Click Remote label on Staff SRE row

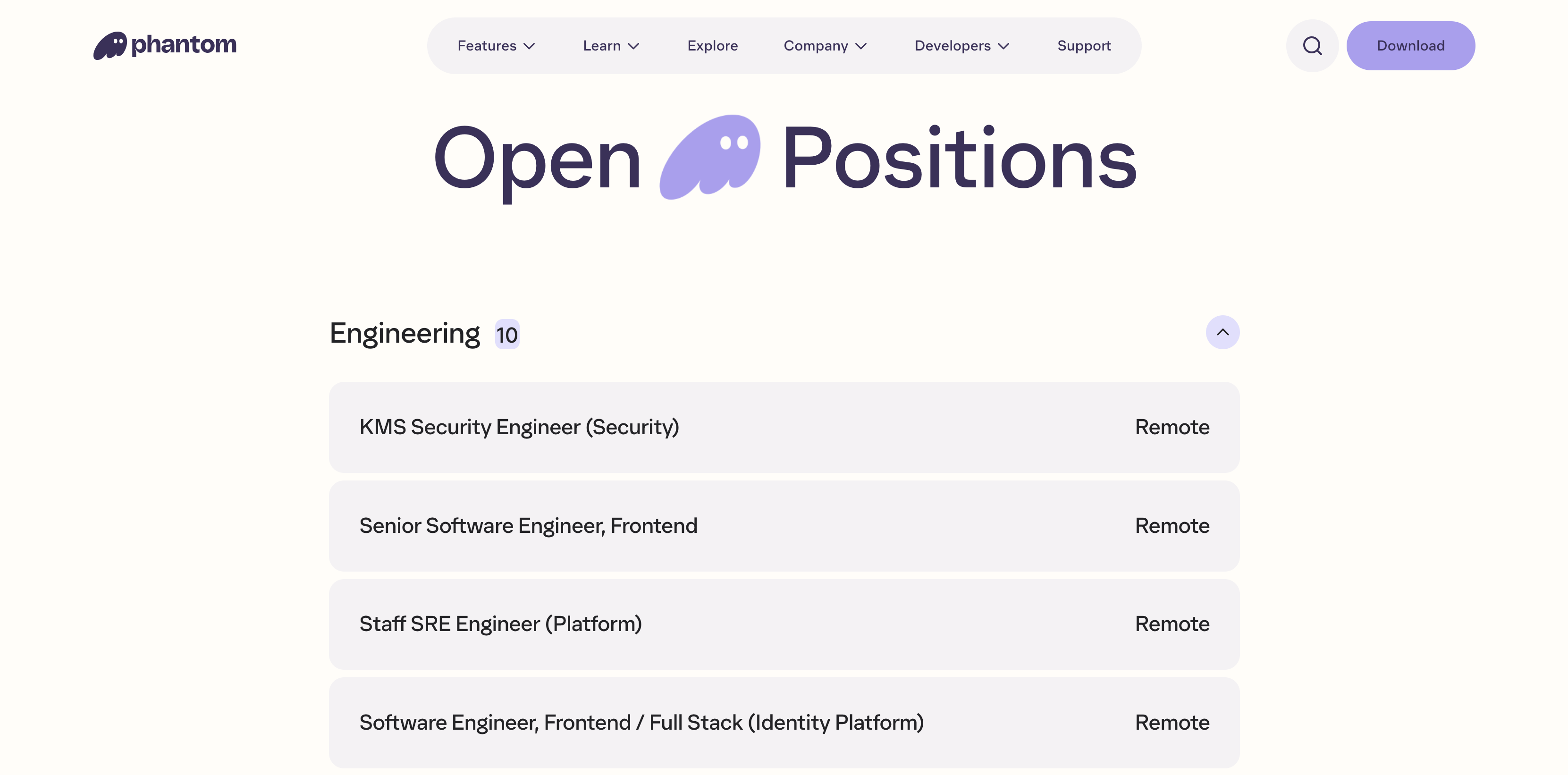(x=1172, y=624)
